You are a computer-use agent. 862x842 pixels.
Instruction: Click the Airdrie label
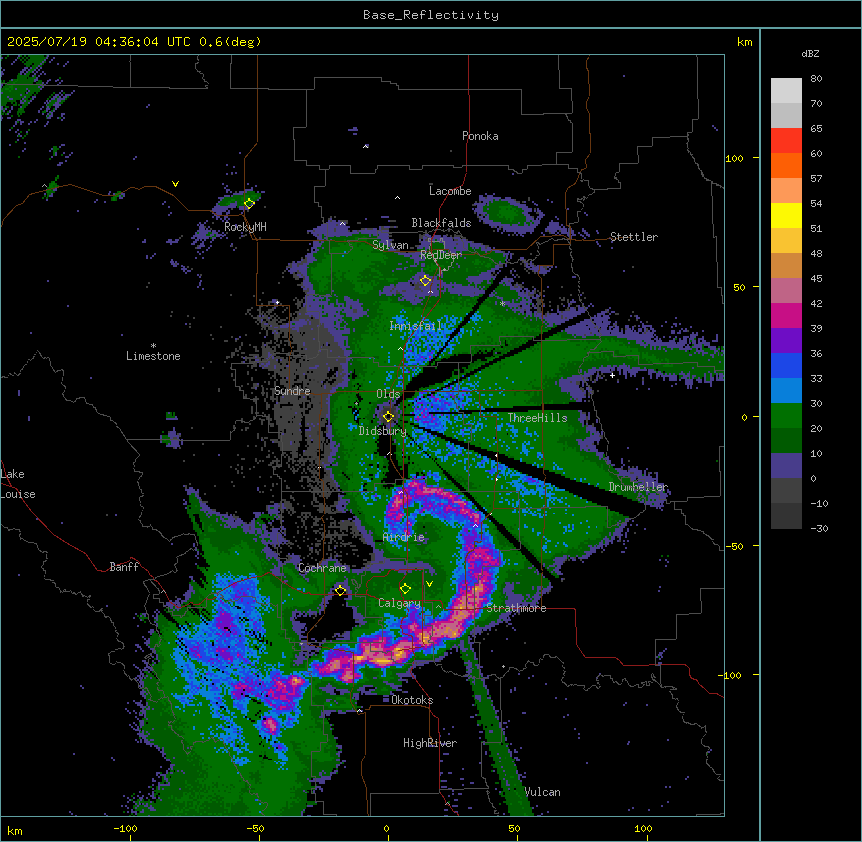coord(404,537)
